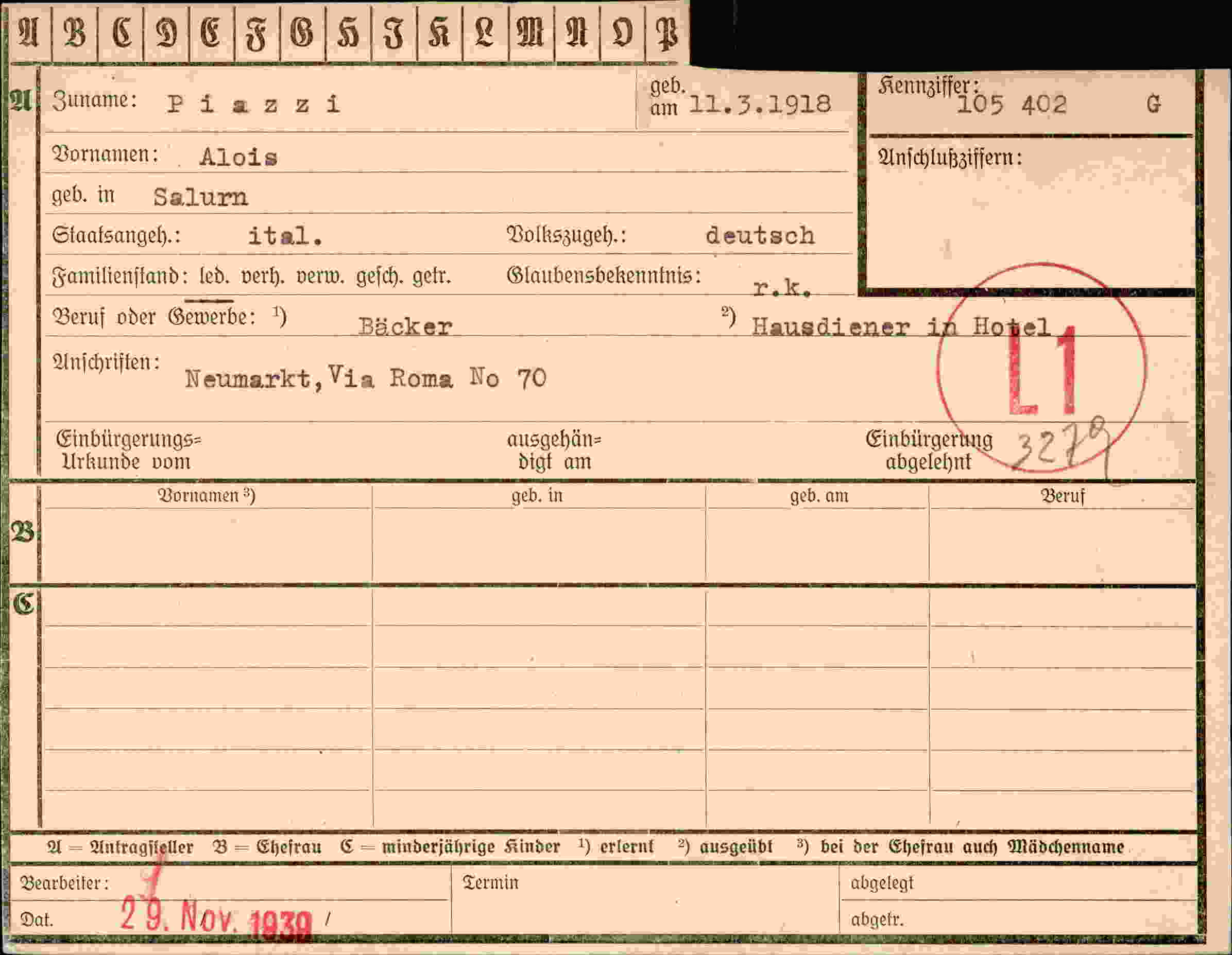This screenshot has width=1232, height=955.
Task: Click the religion value 'r.k.'
Action: [x=782, y=288]
